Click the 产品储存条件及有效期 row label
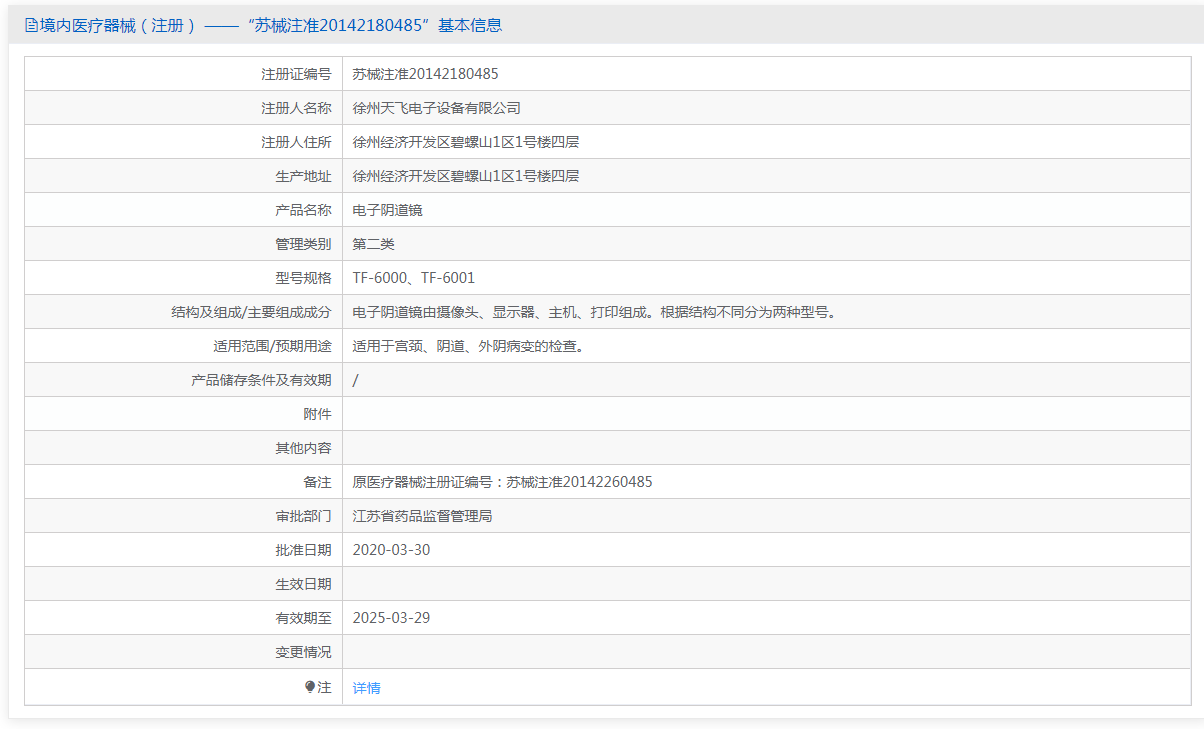The width and height of the screenshot is (1204, 729). [x=261, y=380]
